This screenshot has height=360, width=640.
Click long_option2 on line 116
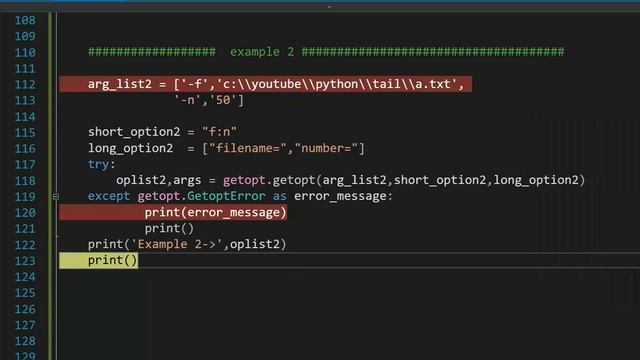(x=130, y=148)
